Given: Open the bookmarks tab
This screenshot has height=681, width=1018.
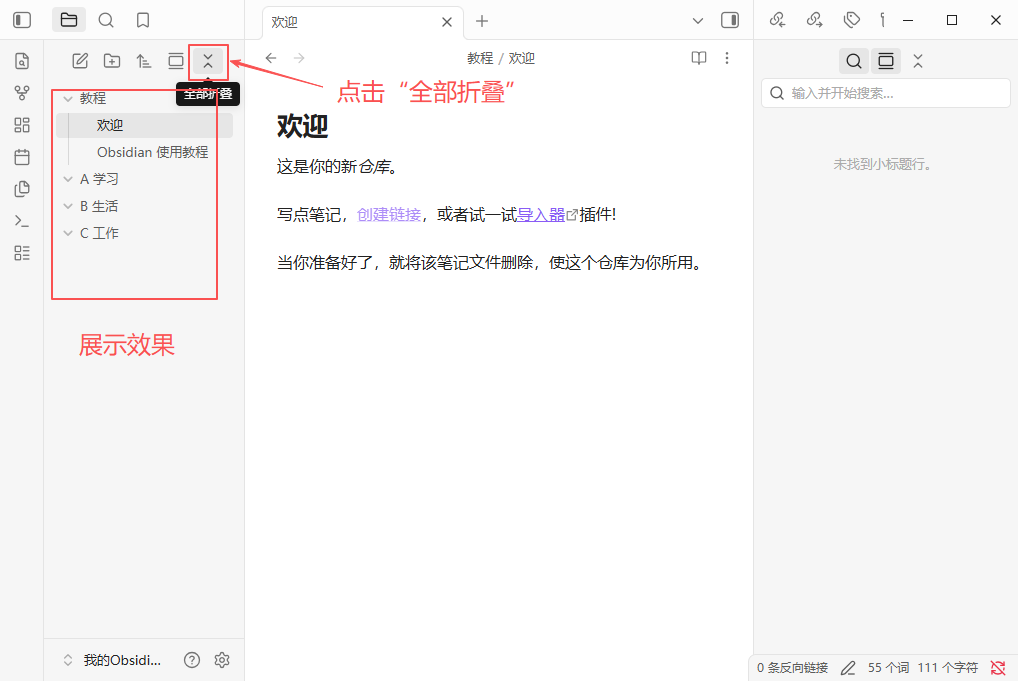Looking at the screenshot, I should click(143, 20).
